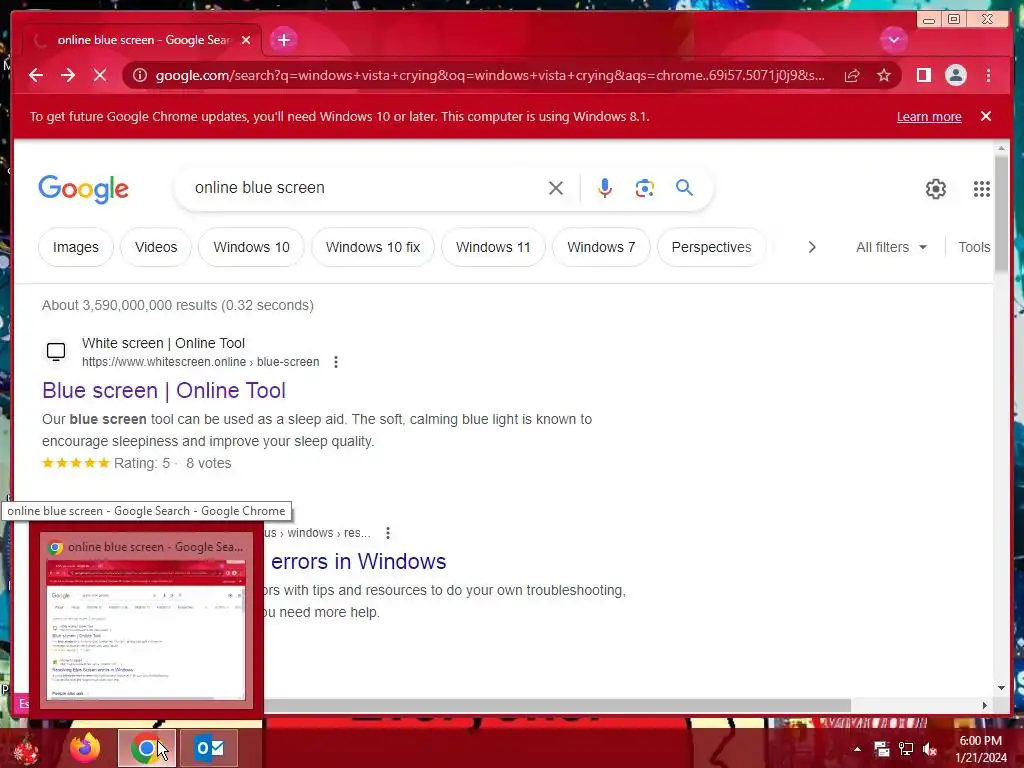Open Outlook from the taskbar
Image resolution: width=1024 pixels, height=768 pixels.
pos(209,748)
